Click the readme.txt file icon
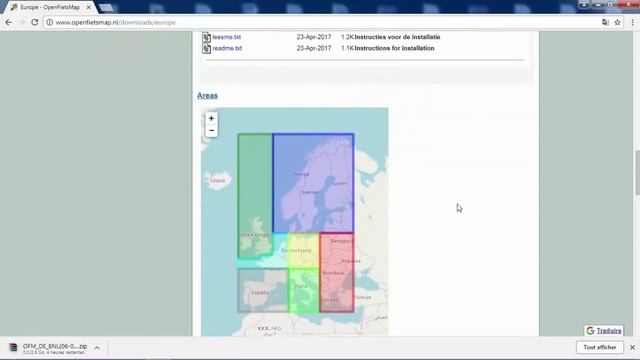The width and height of the screenshot is (640, 360). (207, 48)
